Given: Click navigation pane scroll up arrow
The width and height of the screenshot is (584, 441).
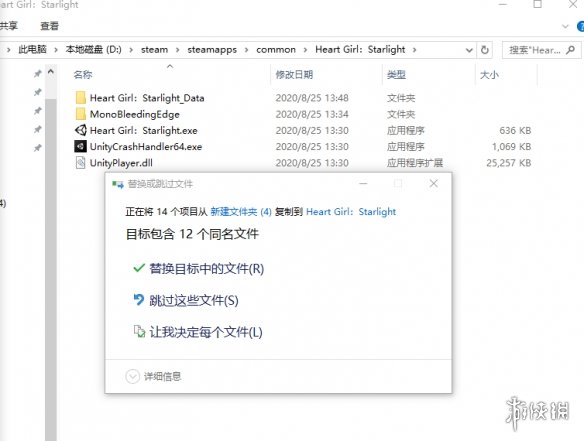Looking at the screenshot, I should (x=51, y=72).
